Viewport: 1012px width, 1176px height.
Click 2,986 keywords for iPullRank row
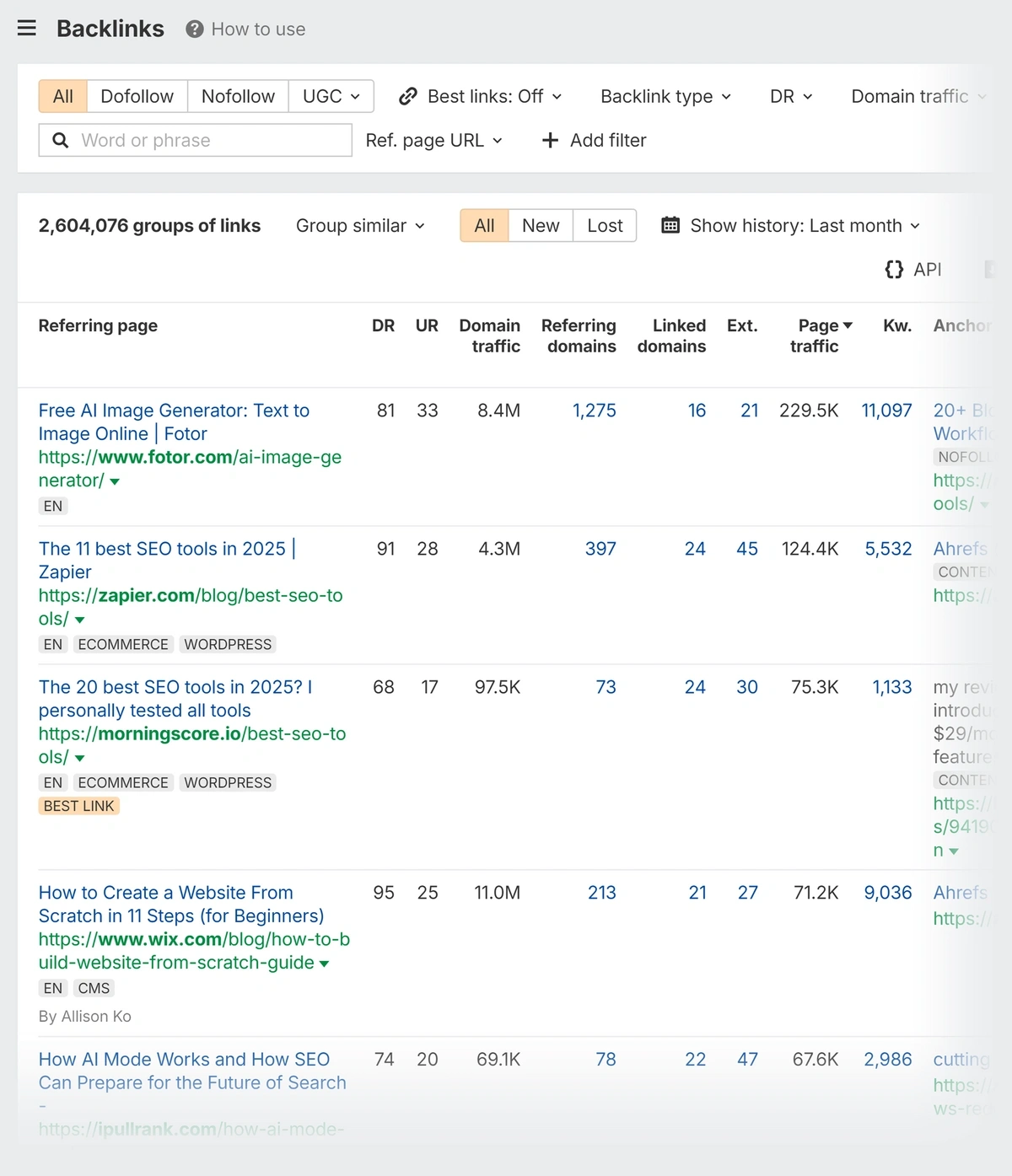(888, 1060)
